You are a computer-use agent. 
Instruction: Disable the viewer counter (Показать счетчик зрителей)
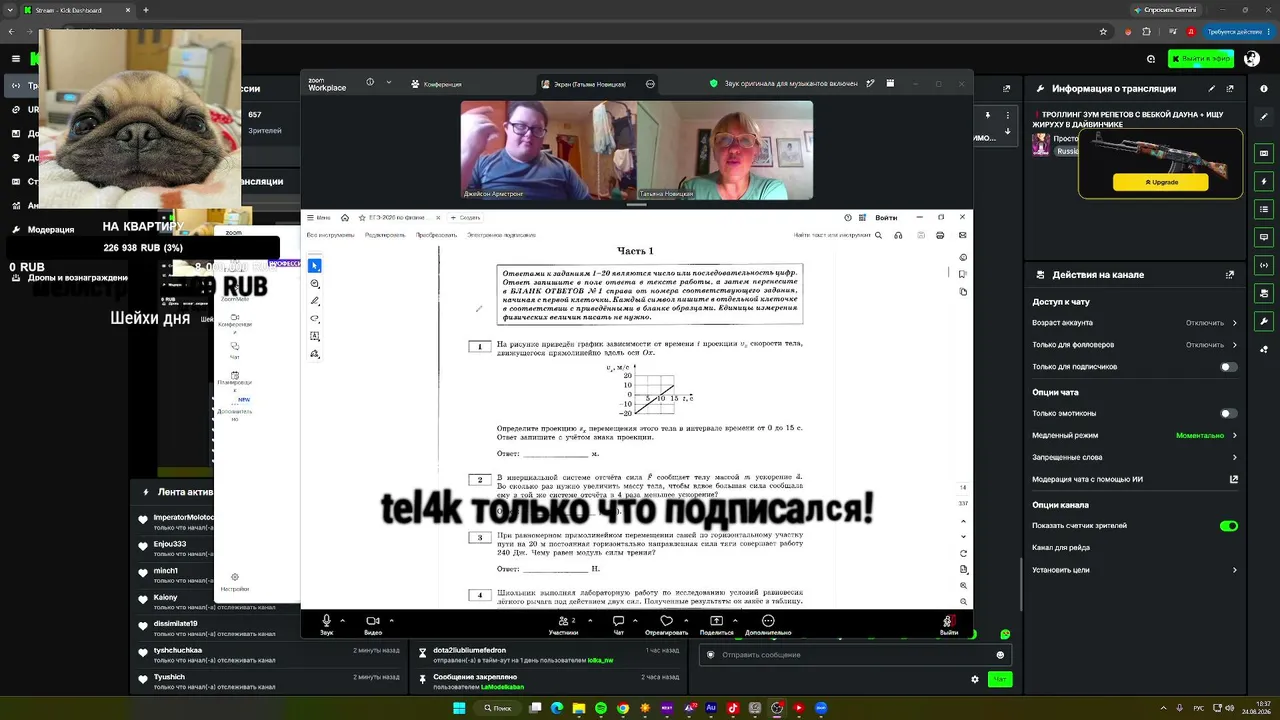[x=1229, y=526]
